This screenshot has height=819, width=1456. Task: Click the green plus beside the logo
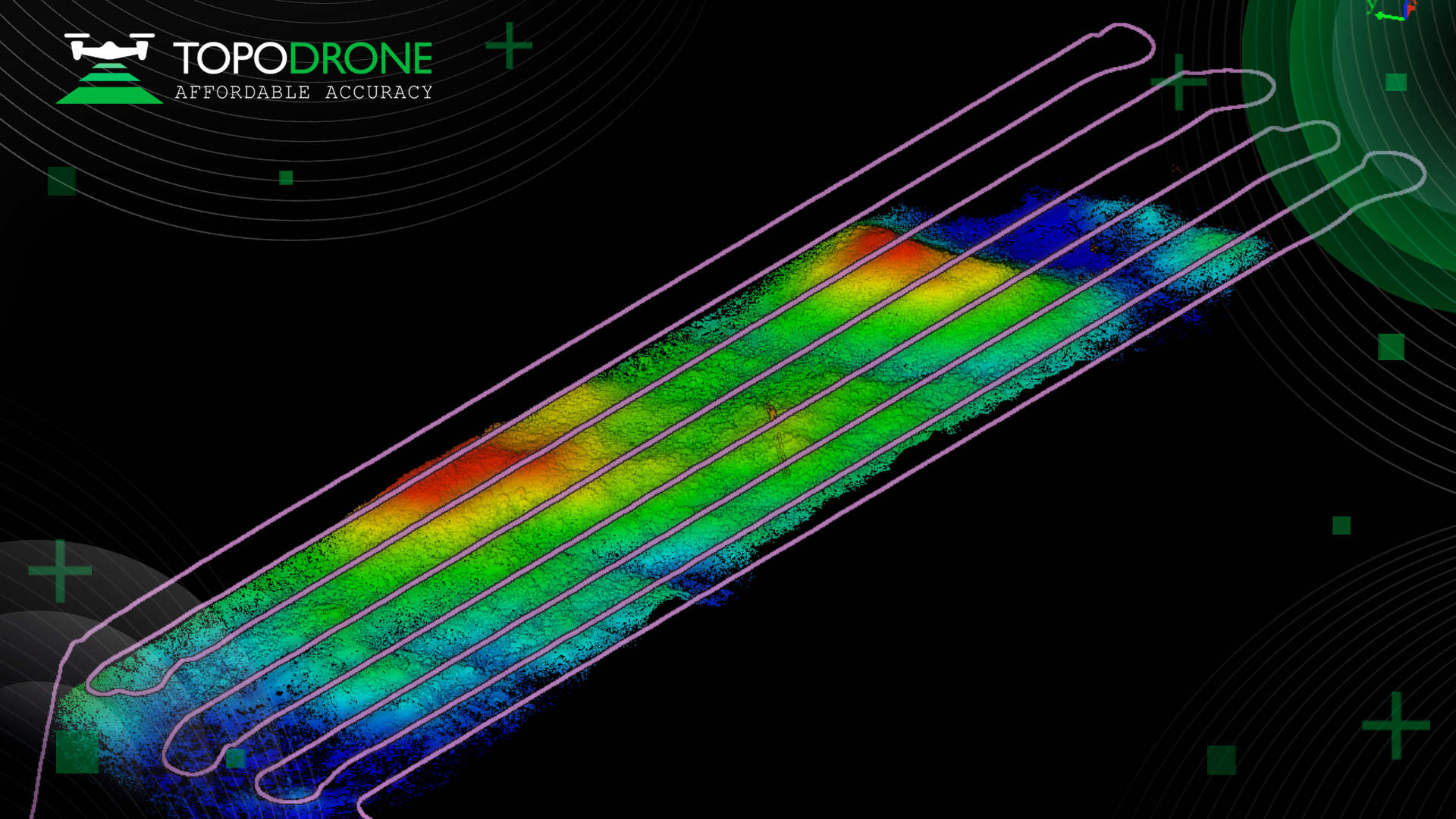click(509, 45)
